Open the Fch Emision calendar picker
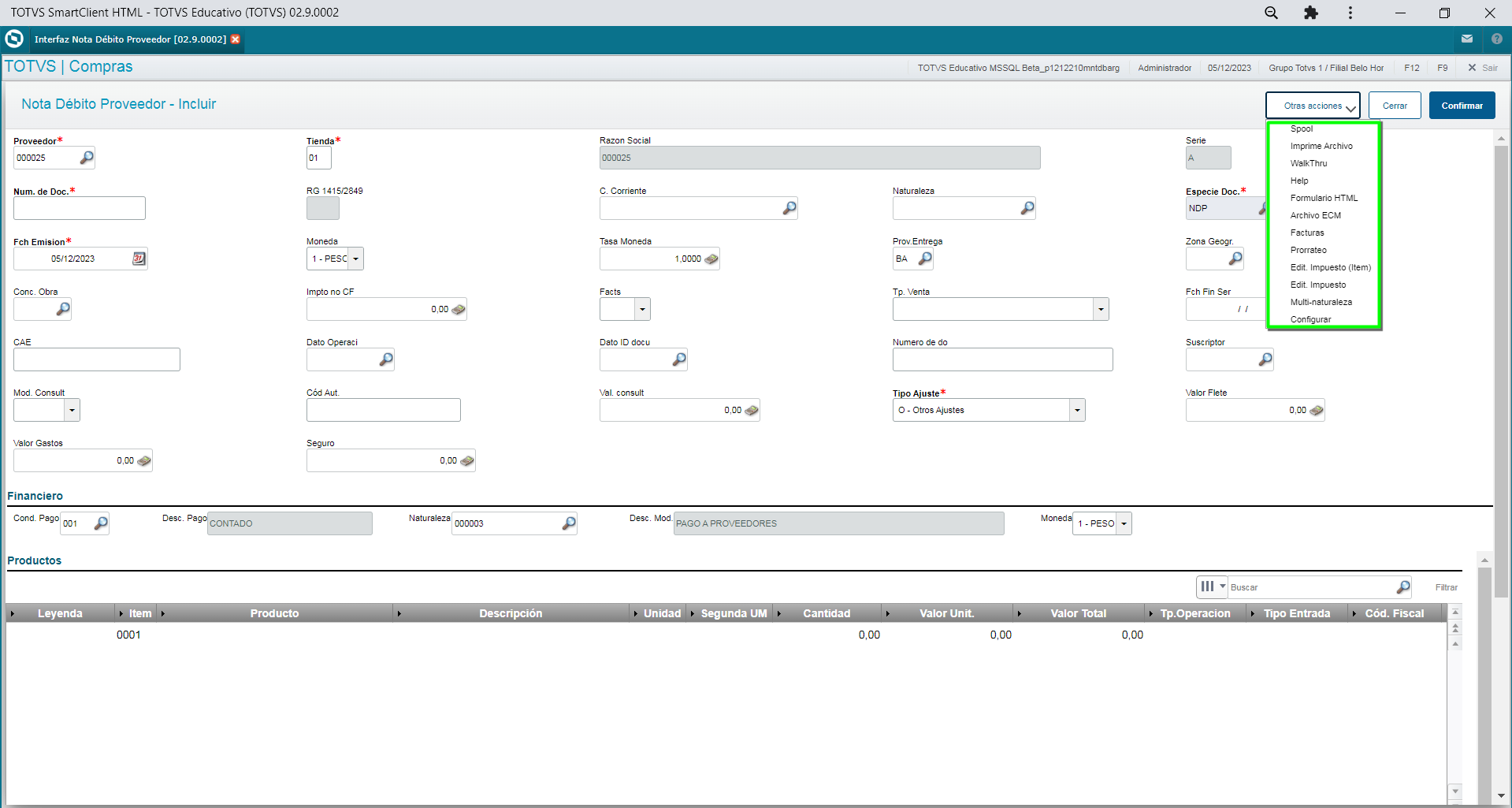 click(139, 259)
